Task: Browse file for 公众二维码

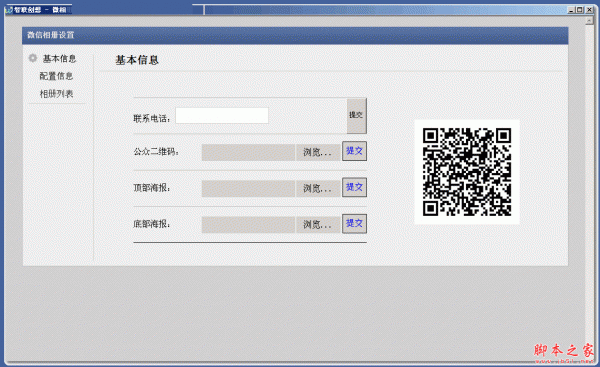Action: pos(318,152)
